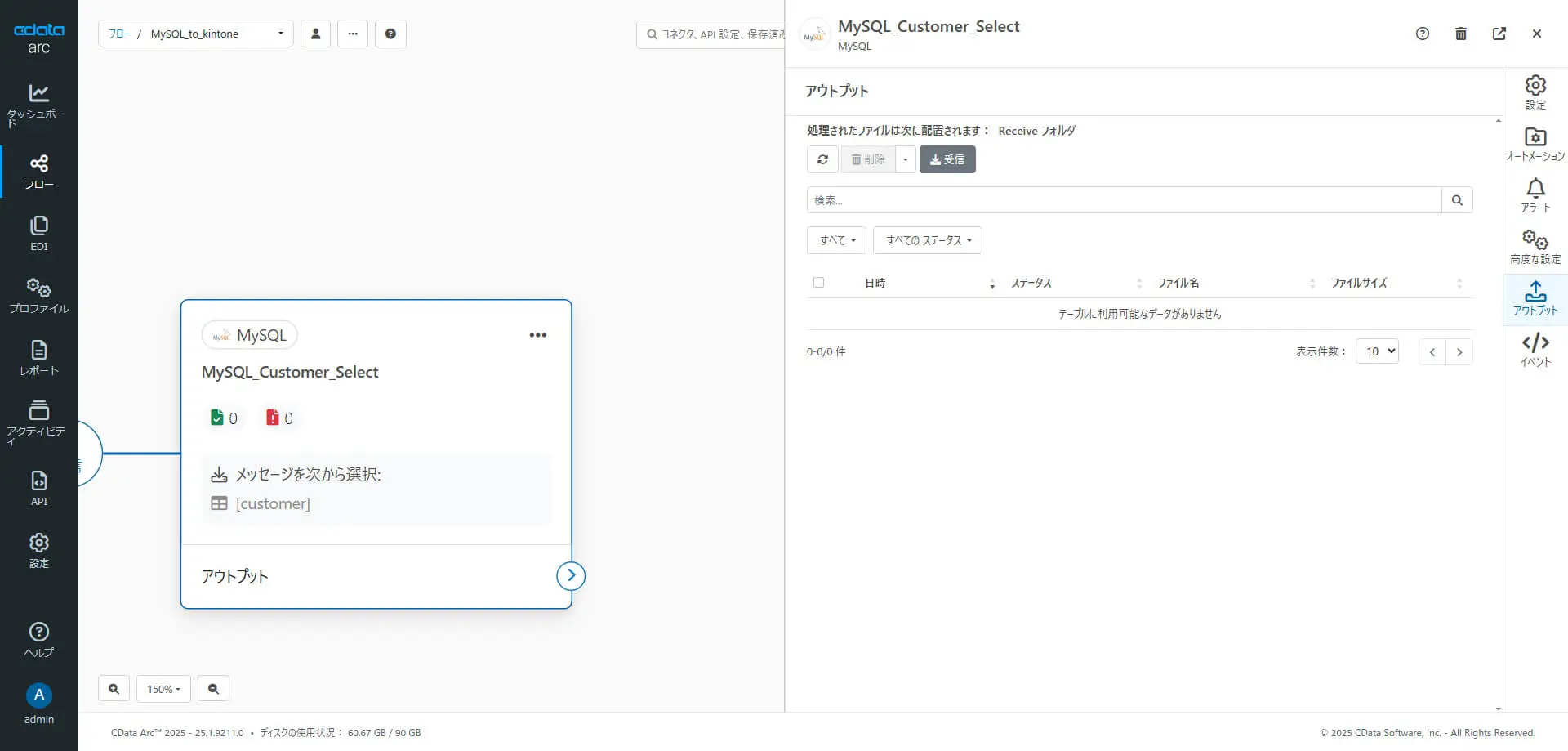1568x751 pixels.
Task: Open the rows-per-page count dropdown
Action: point(1377,351)
